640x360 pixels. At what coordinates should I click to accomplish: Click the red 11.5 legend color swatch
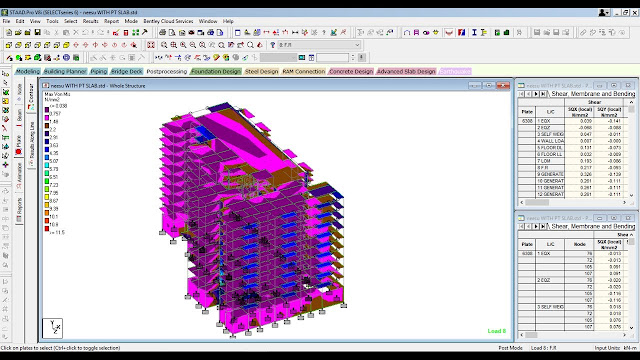[47, 229]
